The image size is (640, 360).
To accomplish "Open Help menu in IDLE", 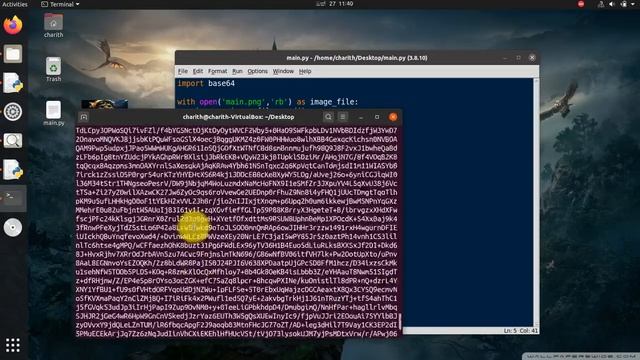I will (x=305, y=71).
